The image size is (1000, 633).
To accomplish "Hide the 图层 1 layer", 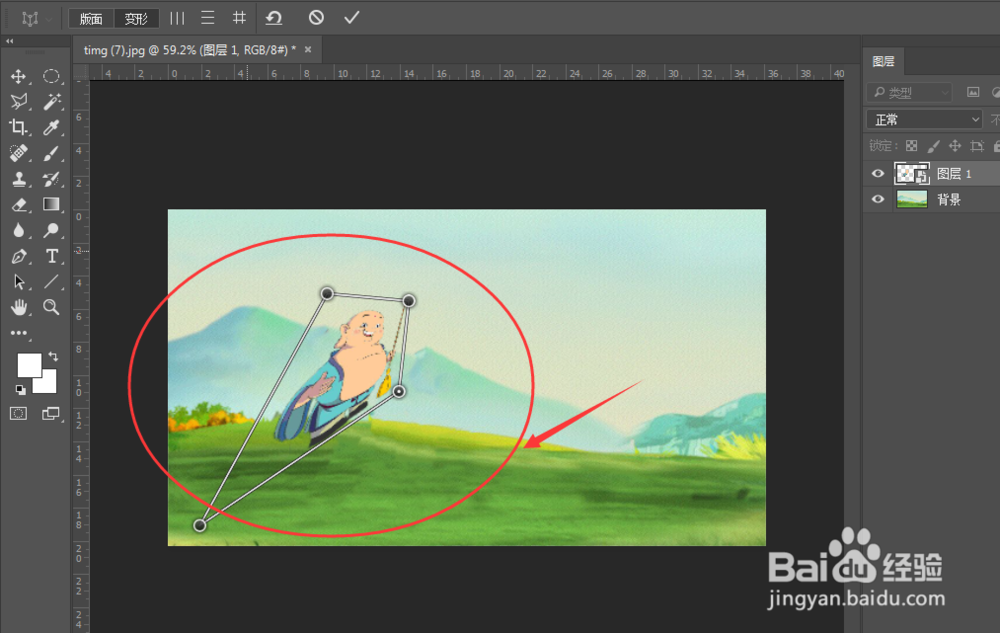I will (x=878, y=173).
